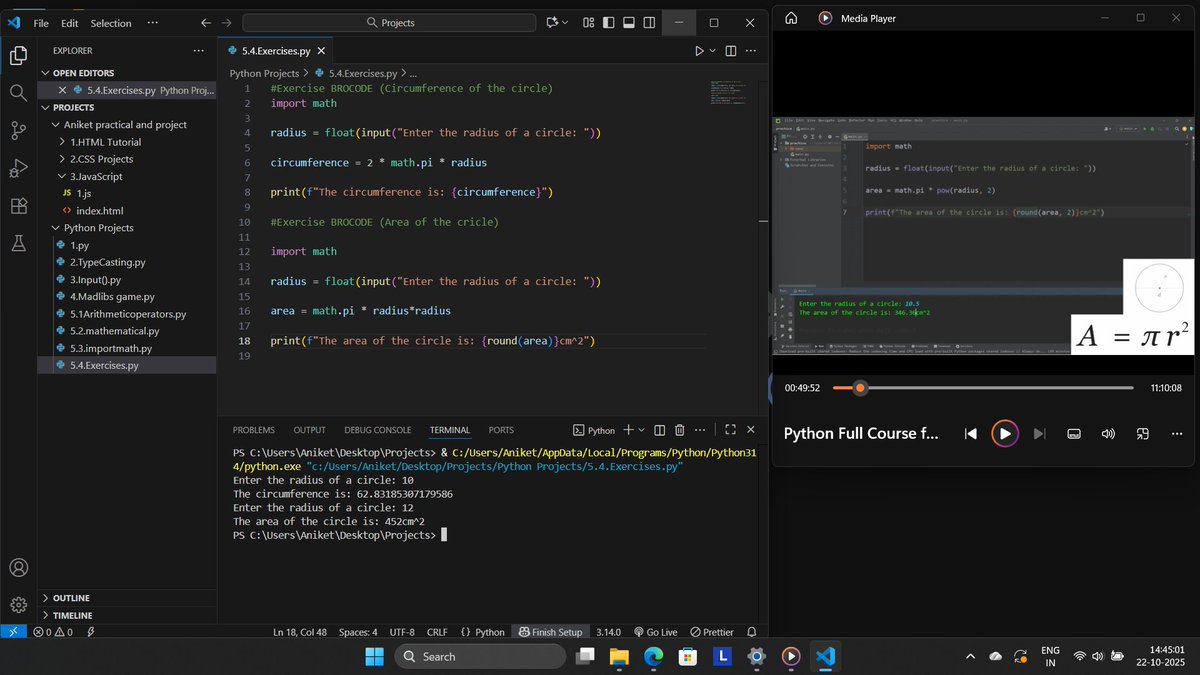Open notifications bell in status bar
The height and width of the screenshot is (675, 1200).
(x=751, y=632)
